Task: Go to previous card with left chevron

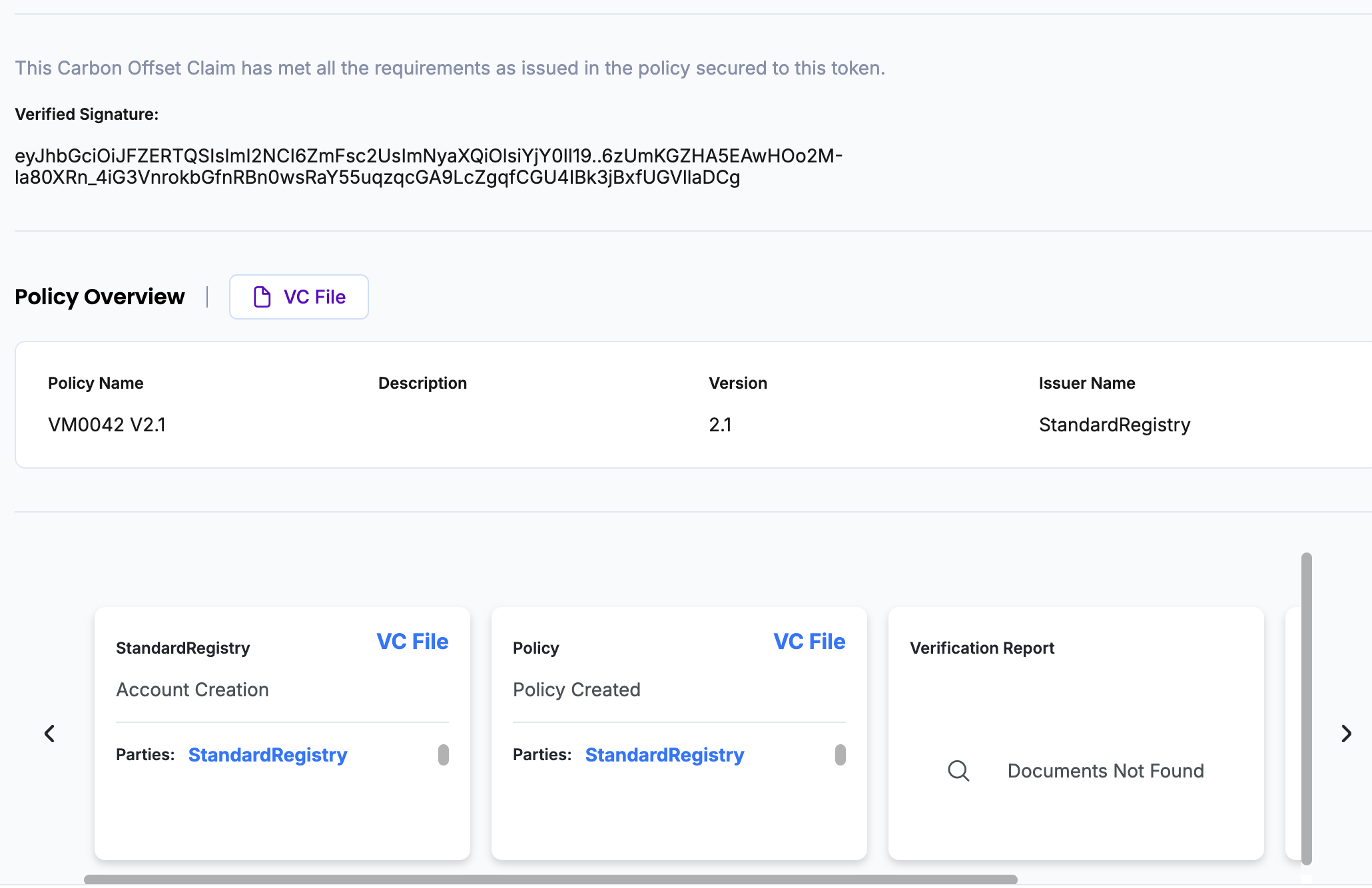Action: tap(49, 734)
